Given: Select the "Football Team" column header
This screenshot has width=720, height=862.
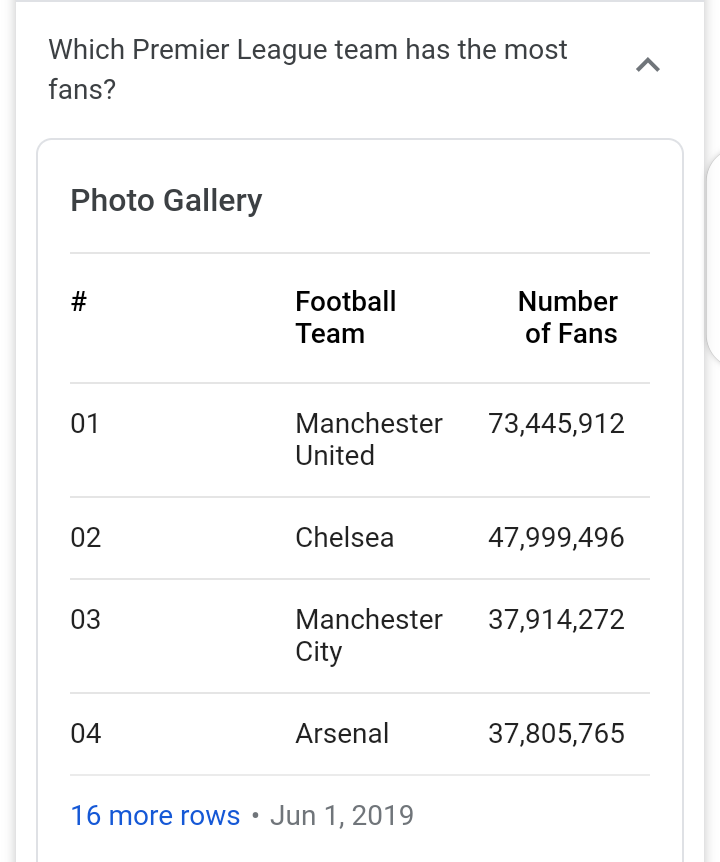Looking at the screenshot, I should tap(346, 317).
